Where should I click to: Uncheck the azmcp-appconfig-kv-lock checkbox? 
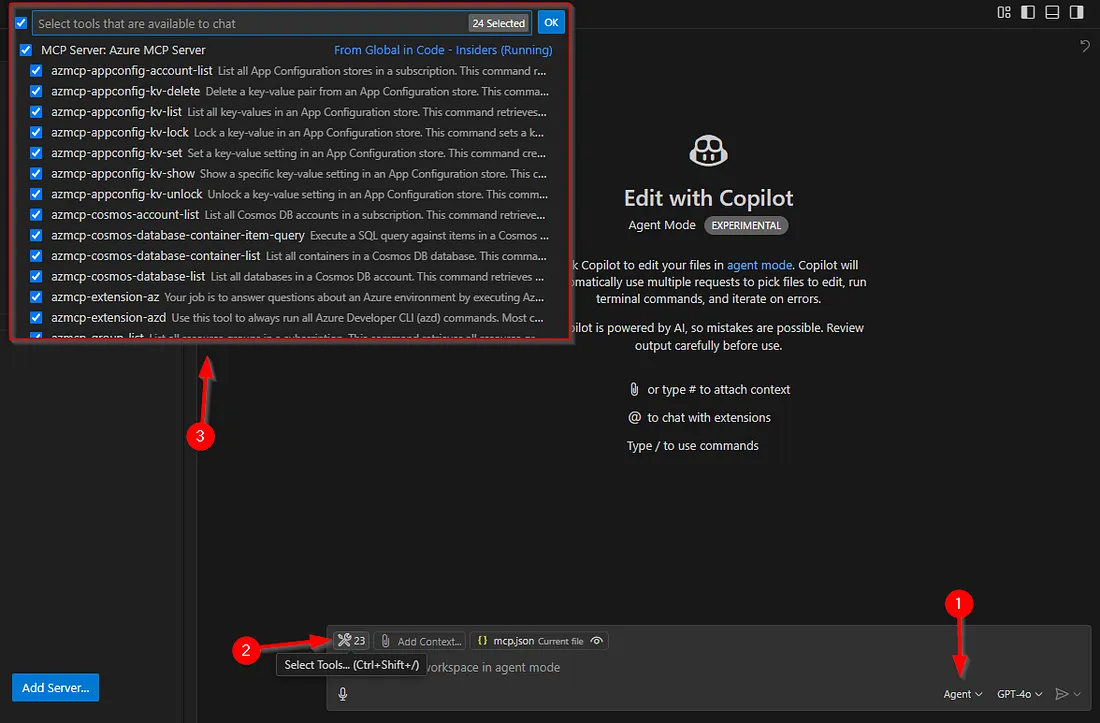[36, 133]
